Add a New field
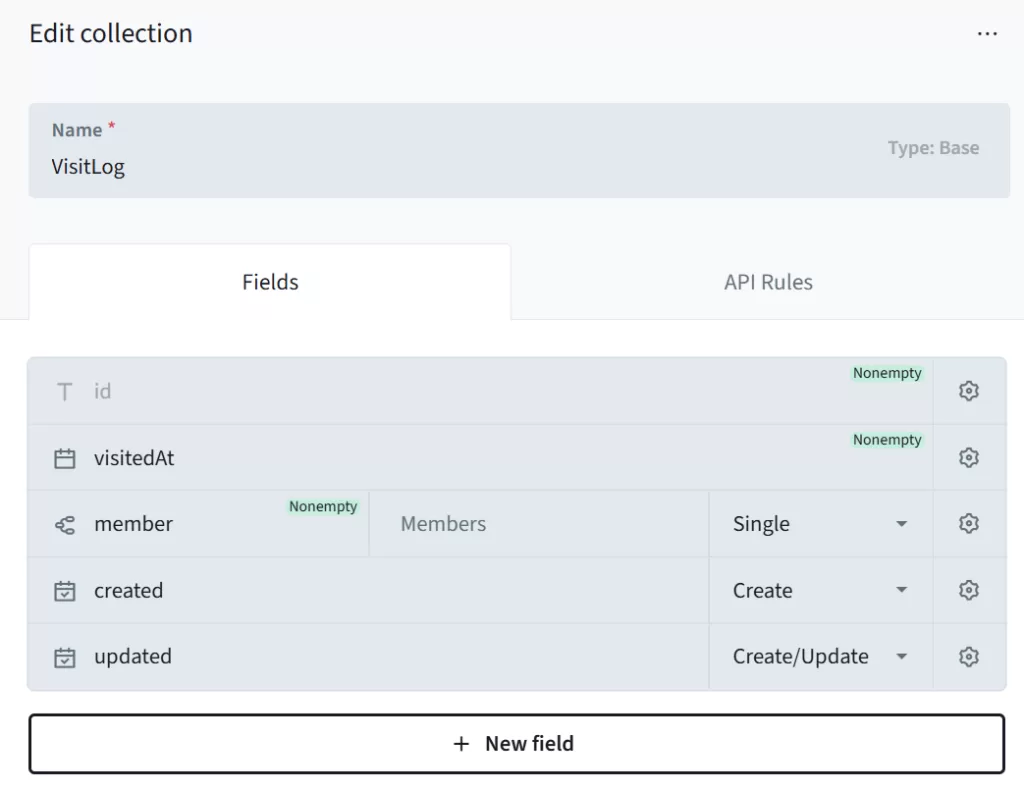The image size is (1024, 790). pyautogui.click(x=516, y=744)
